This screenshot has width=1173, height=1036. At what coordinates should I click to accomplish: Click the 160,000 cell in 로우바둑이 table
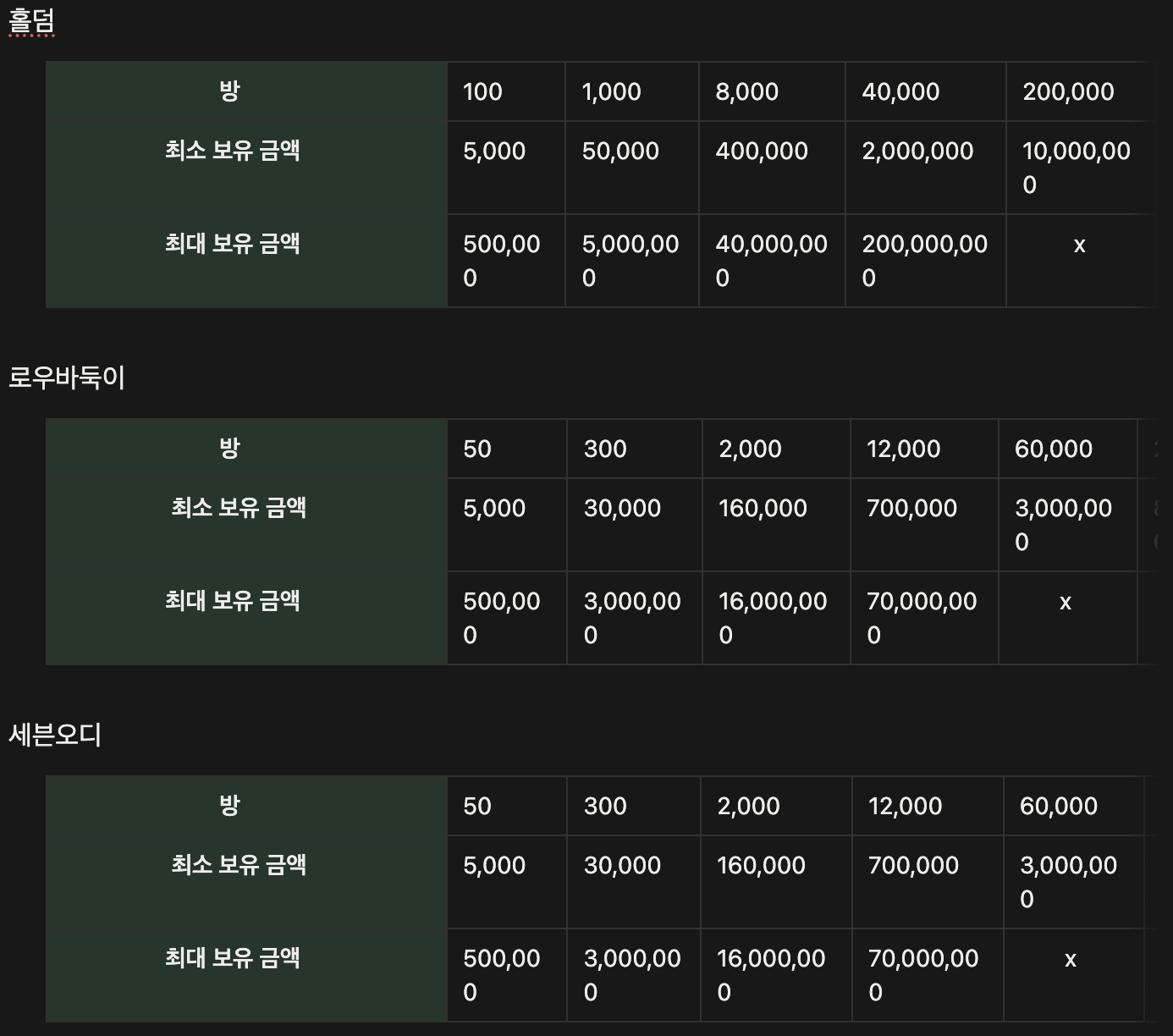(x=763, y=509)
